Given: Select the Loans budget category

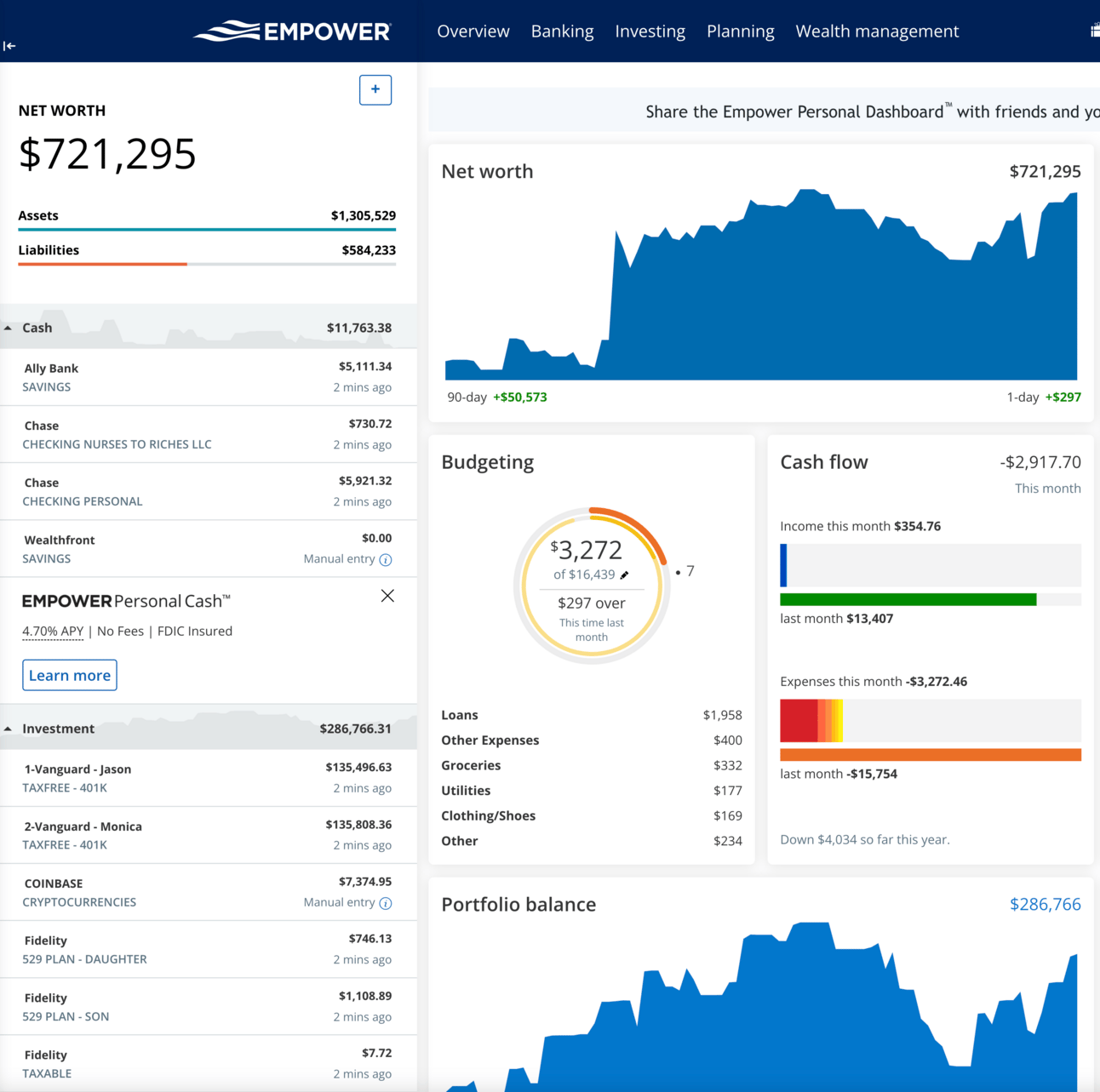Looking at the screenshot, I should point(592,715).
